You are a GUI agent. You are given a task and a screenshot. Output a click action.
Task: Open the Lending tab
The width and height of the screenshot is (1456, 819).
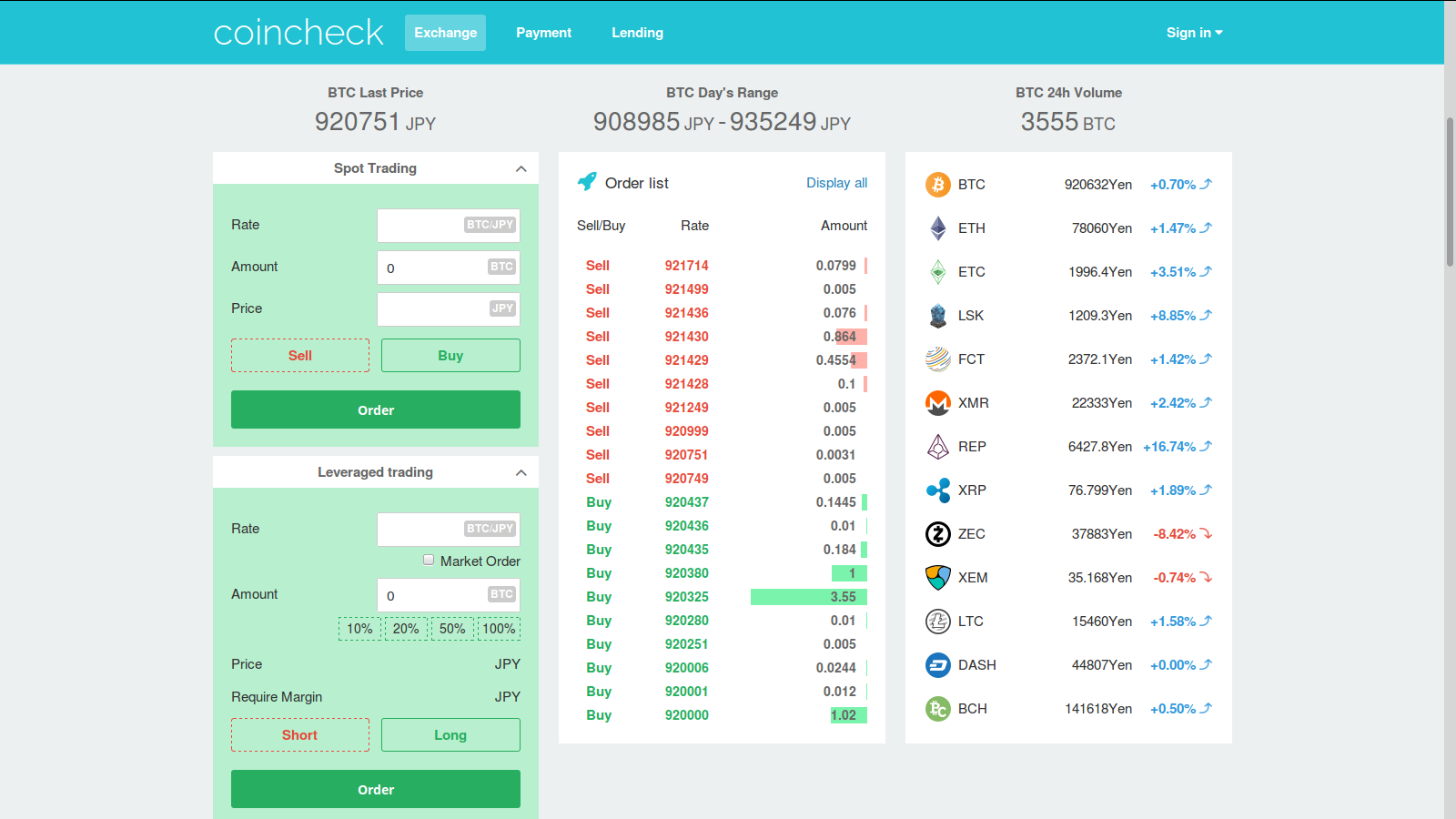(x=637, y=33)
